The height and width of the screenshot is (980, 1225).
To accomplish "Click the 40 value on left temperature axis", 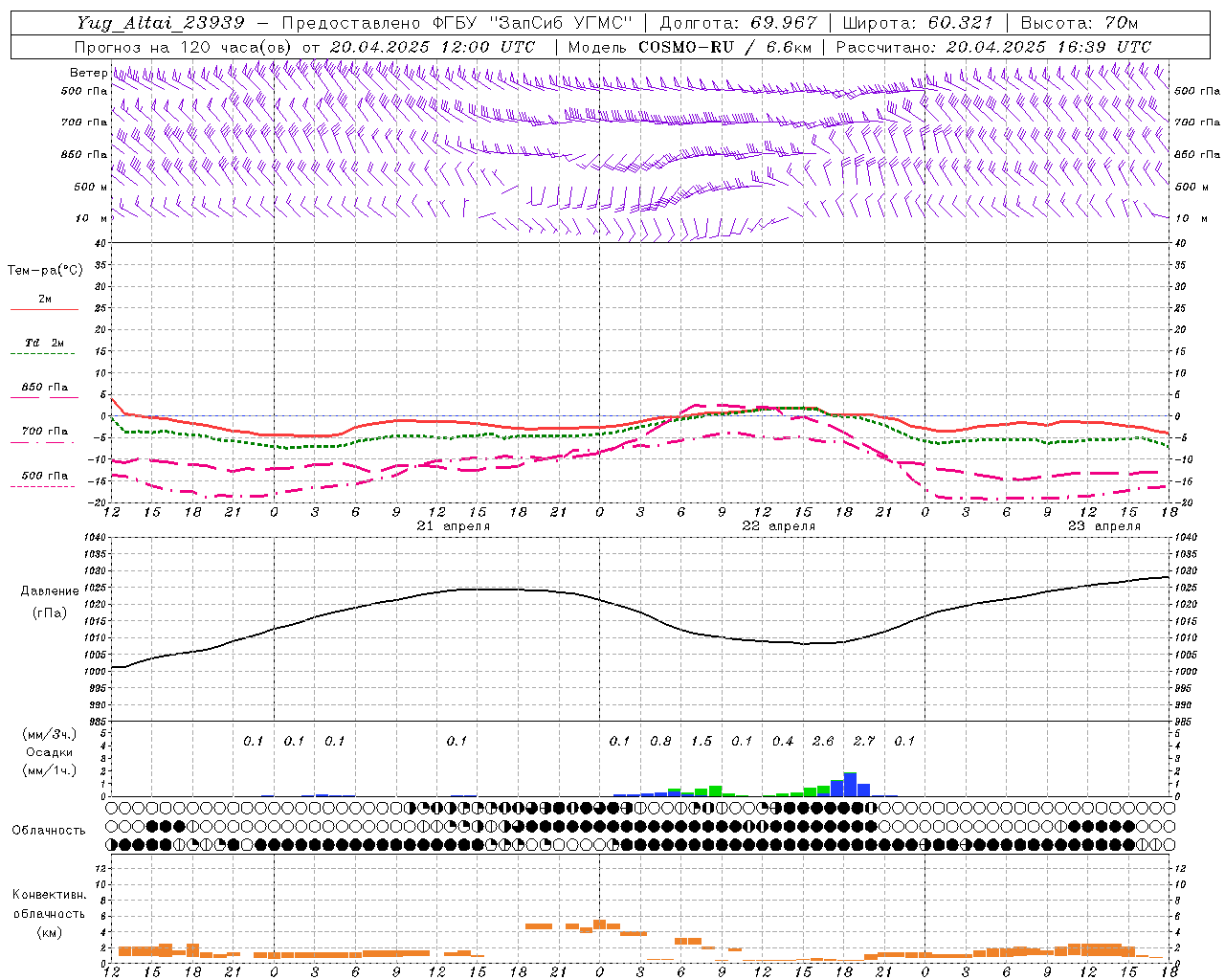I will 100,243.
